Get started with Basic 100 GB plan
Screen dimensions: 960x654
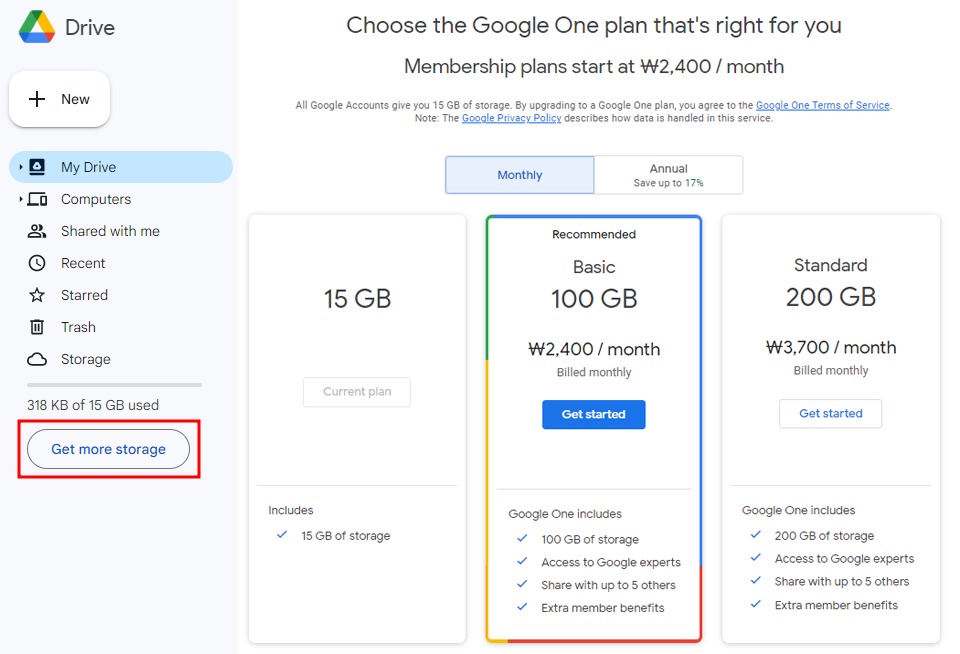593,415
